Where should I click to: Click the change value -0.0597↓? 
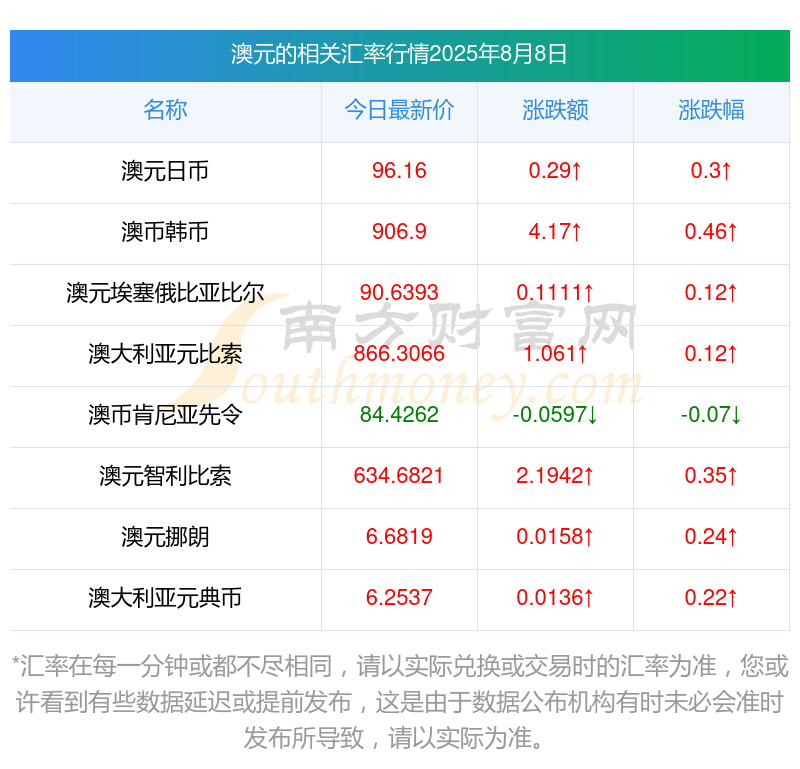555,415
